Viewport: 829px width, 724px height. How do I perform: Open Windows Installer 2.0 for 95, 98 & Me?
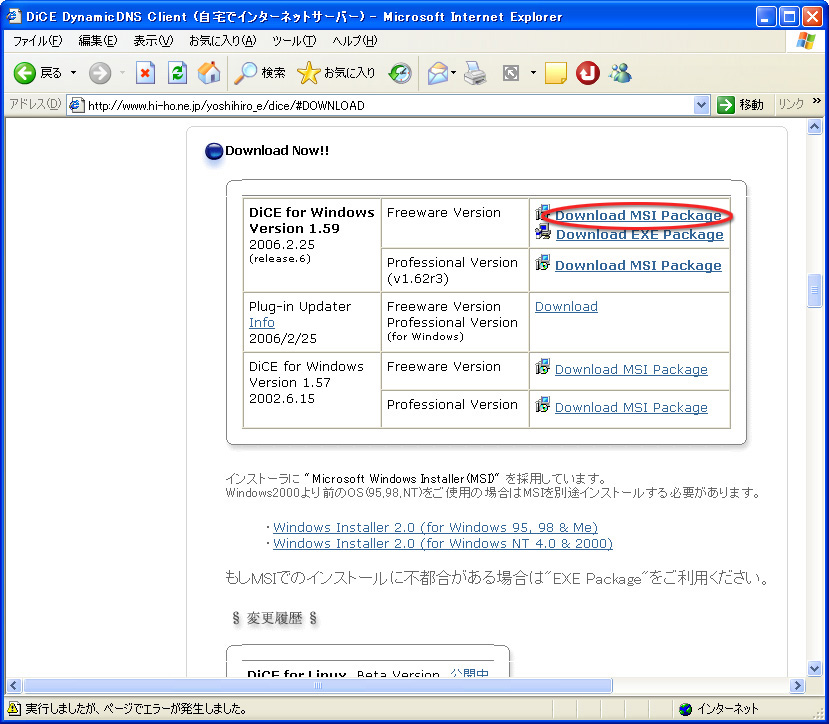click(435, 527)
